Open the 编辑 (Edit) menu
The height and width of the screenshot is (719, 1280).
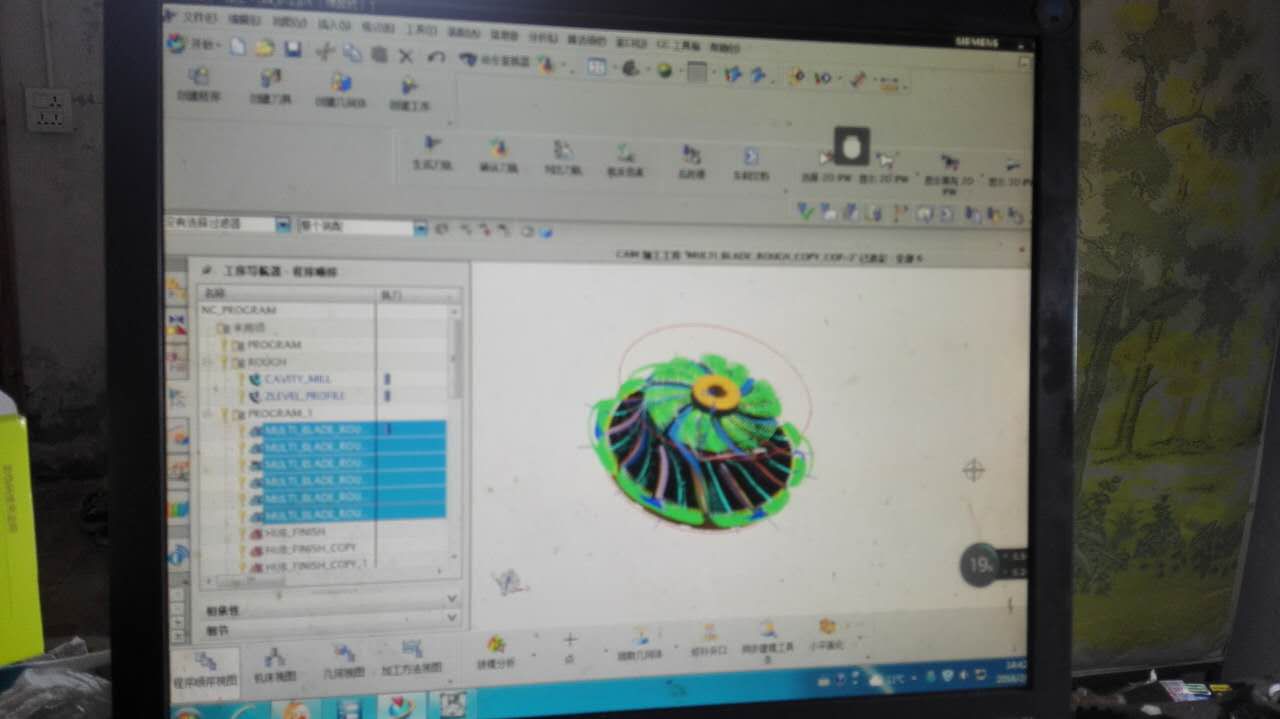(x=245, y=20)
